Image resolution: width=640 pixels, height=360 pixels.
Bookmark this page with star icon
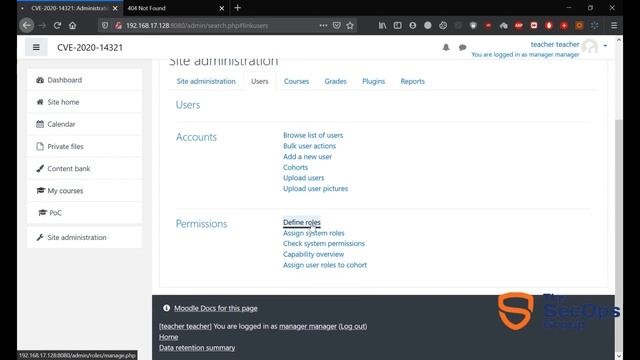tap(350, 25)
